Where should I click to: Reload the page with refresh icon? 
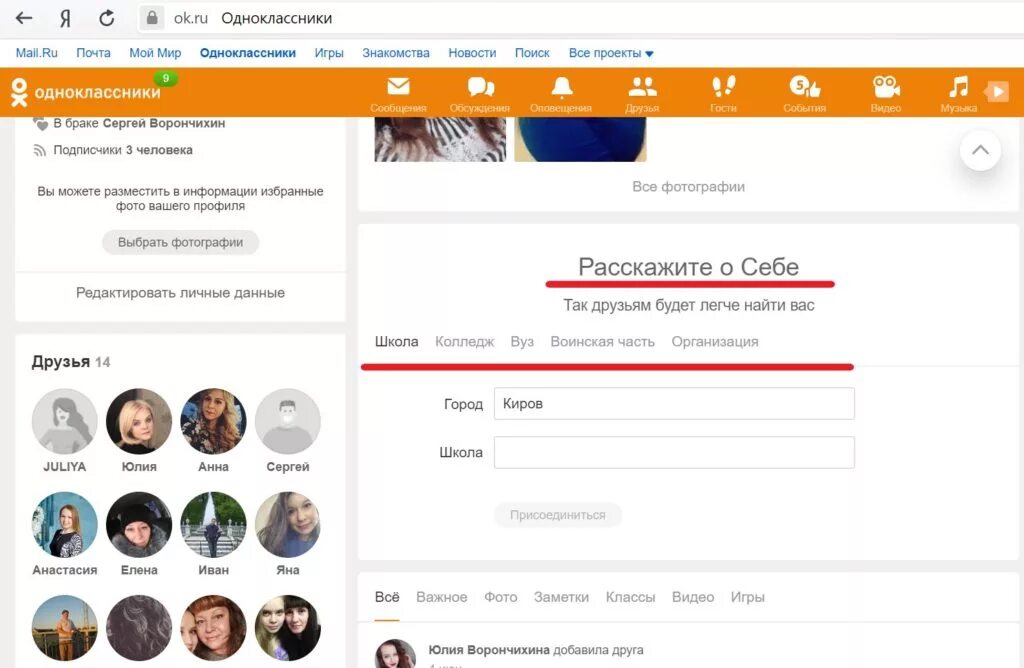point(106,18)
